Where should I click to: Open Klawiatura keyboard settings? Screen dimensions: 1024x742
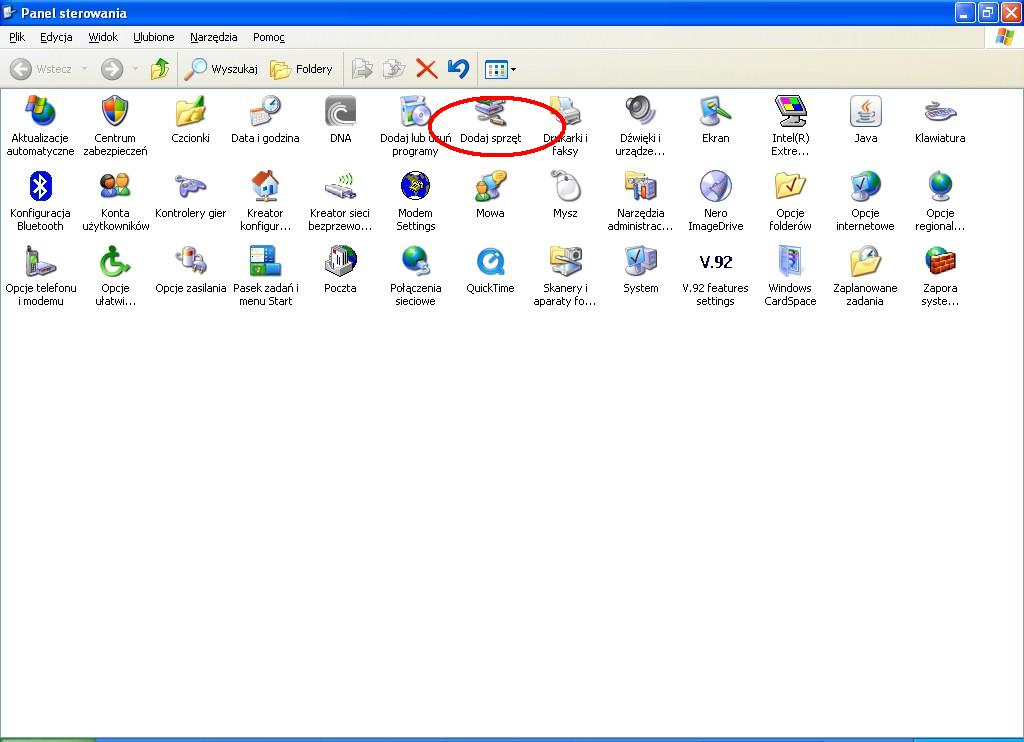(x=940, y=120)
